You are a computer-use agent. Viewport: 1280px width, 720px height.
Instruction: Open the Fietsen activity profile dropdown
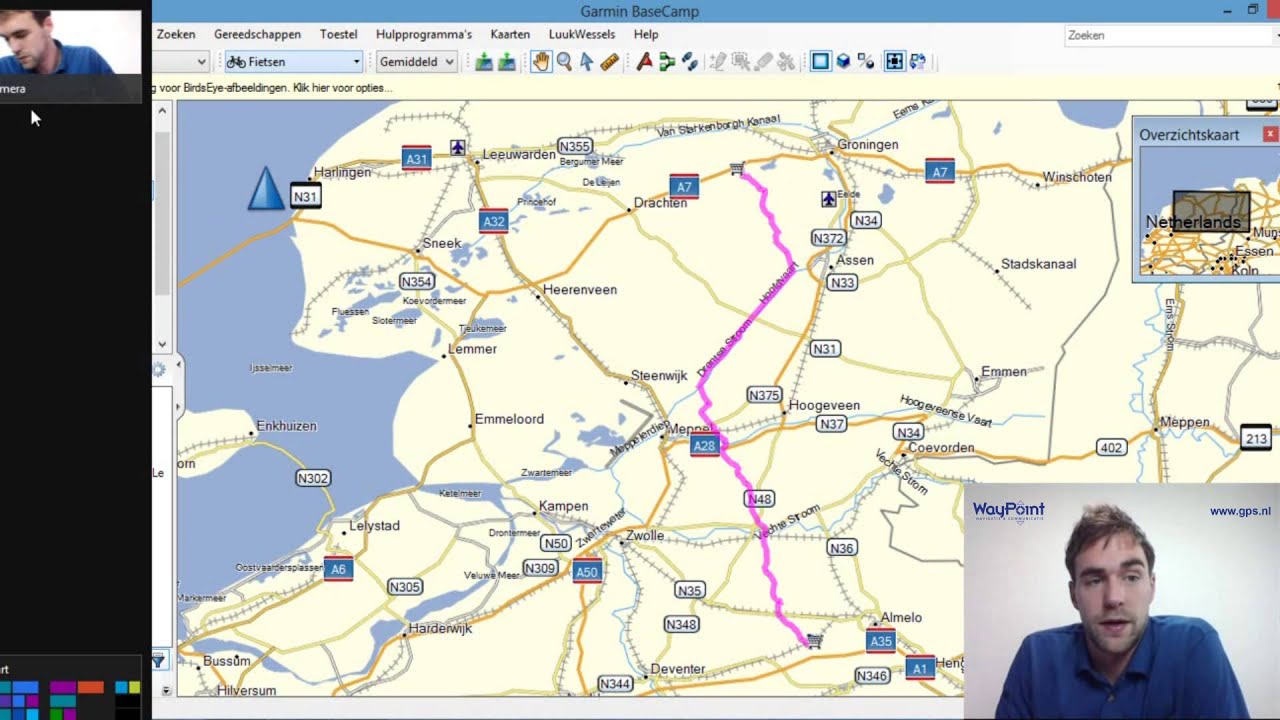coord(293,62)
